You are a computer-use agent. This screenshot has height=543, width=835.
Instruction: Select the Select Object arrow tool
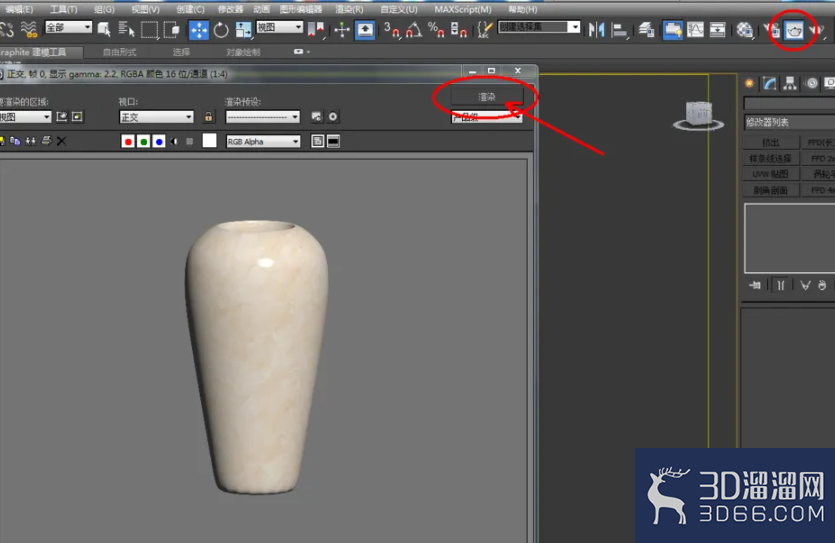point(104,30)
